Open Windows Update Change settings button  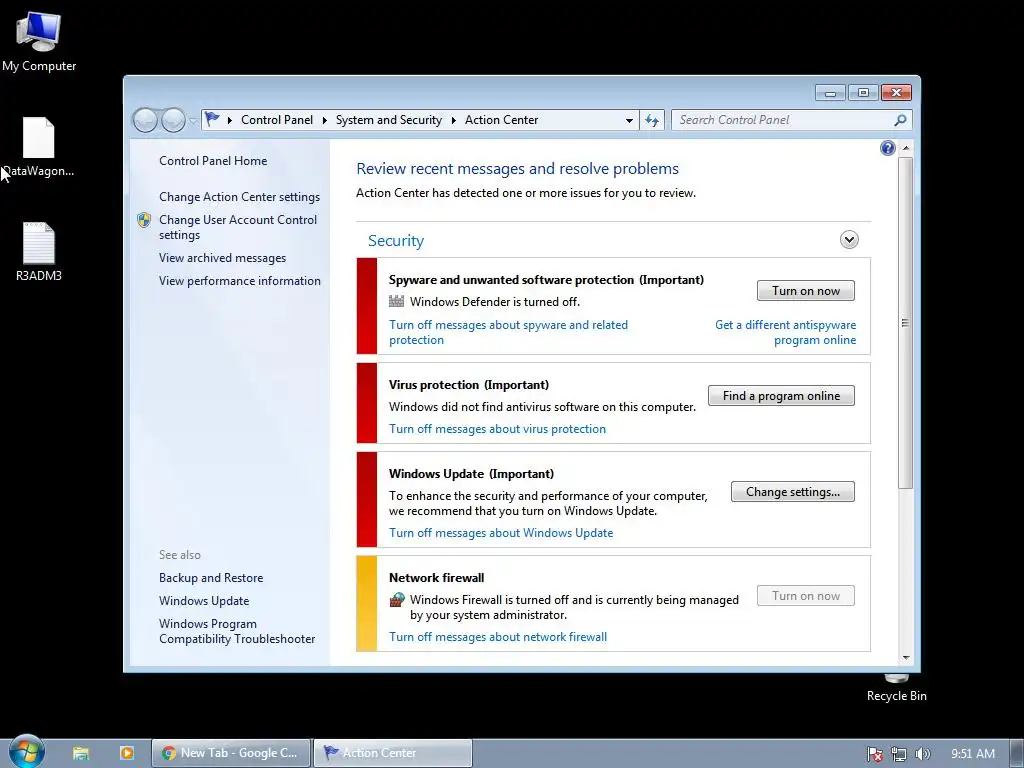[x=793, y=492]
